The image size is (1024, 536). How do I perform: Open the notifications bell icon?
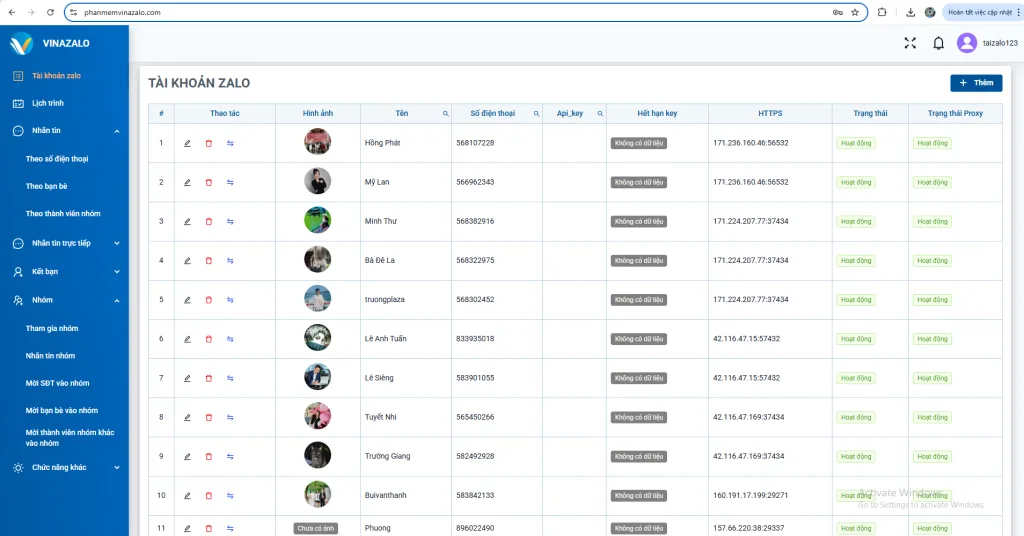(938, 43)
